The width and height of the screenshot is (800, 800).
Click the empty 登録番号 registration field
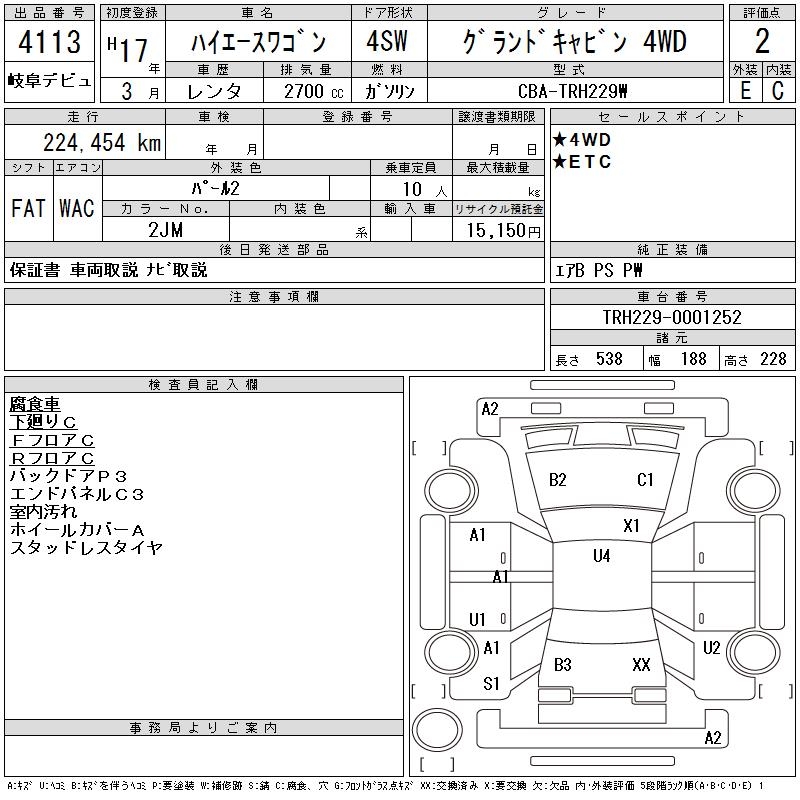[x=358, y=142]
